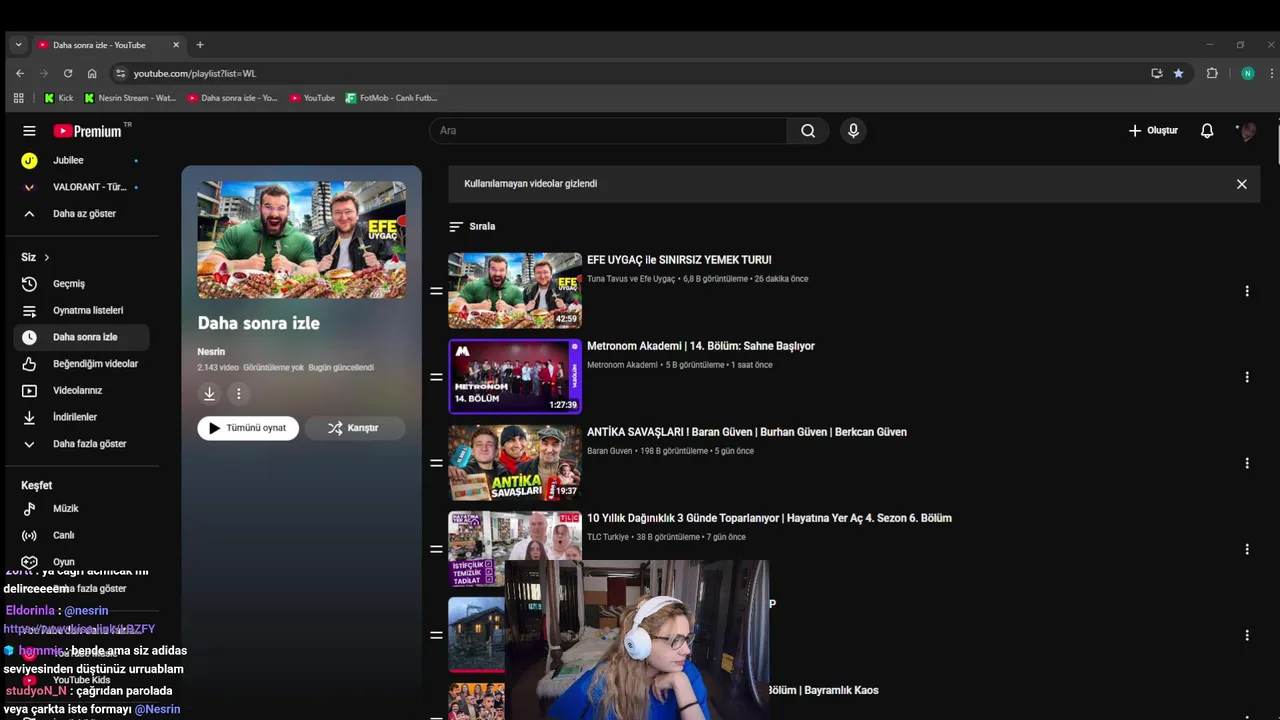
Task: Open Nesrin playlist owner link
Action: (x=211, y=352)
